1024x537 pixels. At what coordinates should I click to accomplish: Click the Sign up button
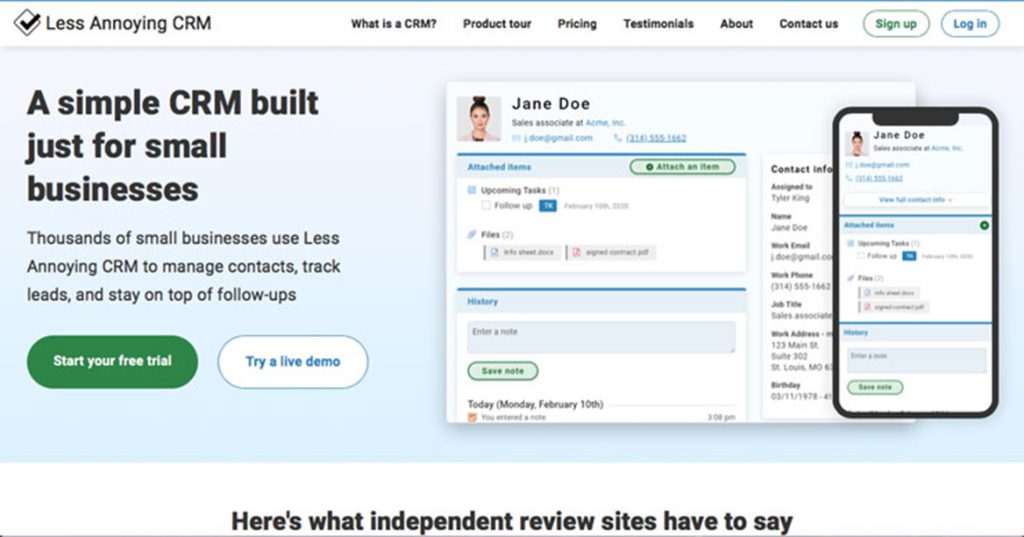pos(896,24)
